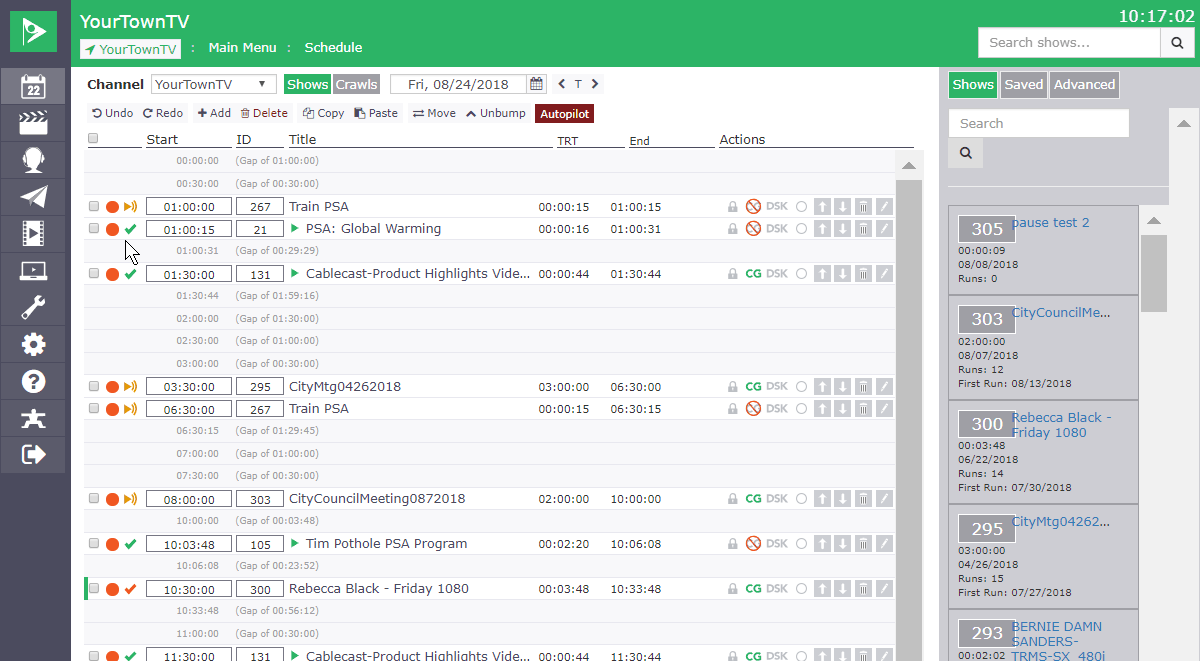1200x661 pixels.
Task: Open the pause test 2 show link
Action: click(x=1051, y=223)
